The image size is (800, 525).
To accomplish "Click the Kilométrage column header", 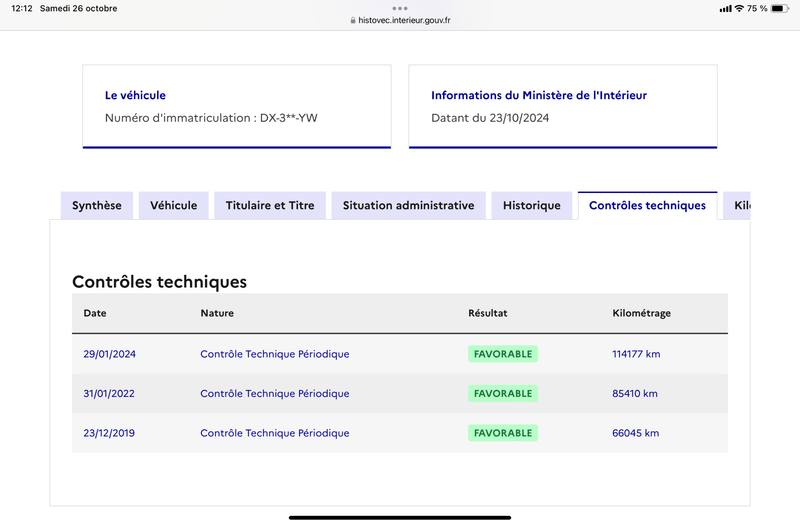I will (x=641, y=313).
